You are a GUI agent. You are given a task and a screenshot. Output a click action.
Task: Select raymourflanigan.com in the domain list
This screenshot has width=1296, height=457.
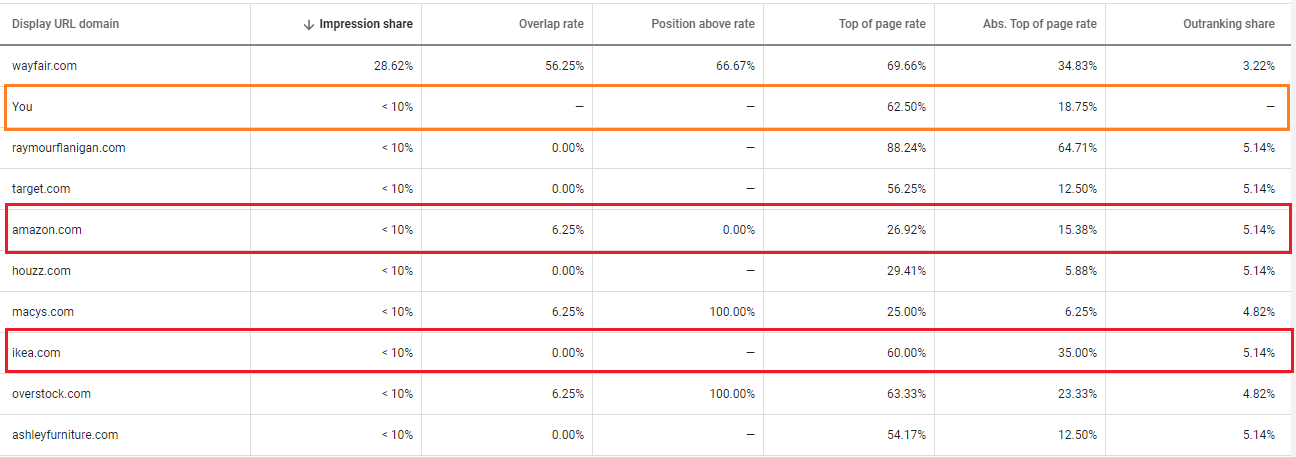68,148
